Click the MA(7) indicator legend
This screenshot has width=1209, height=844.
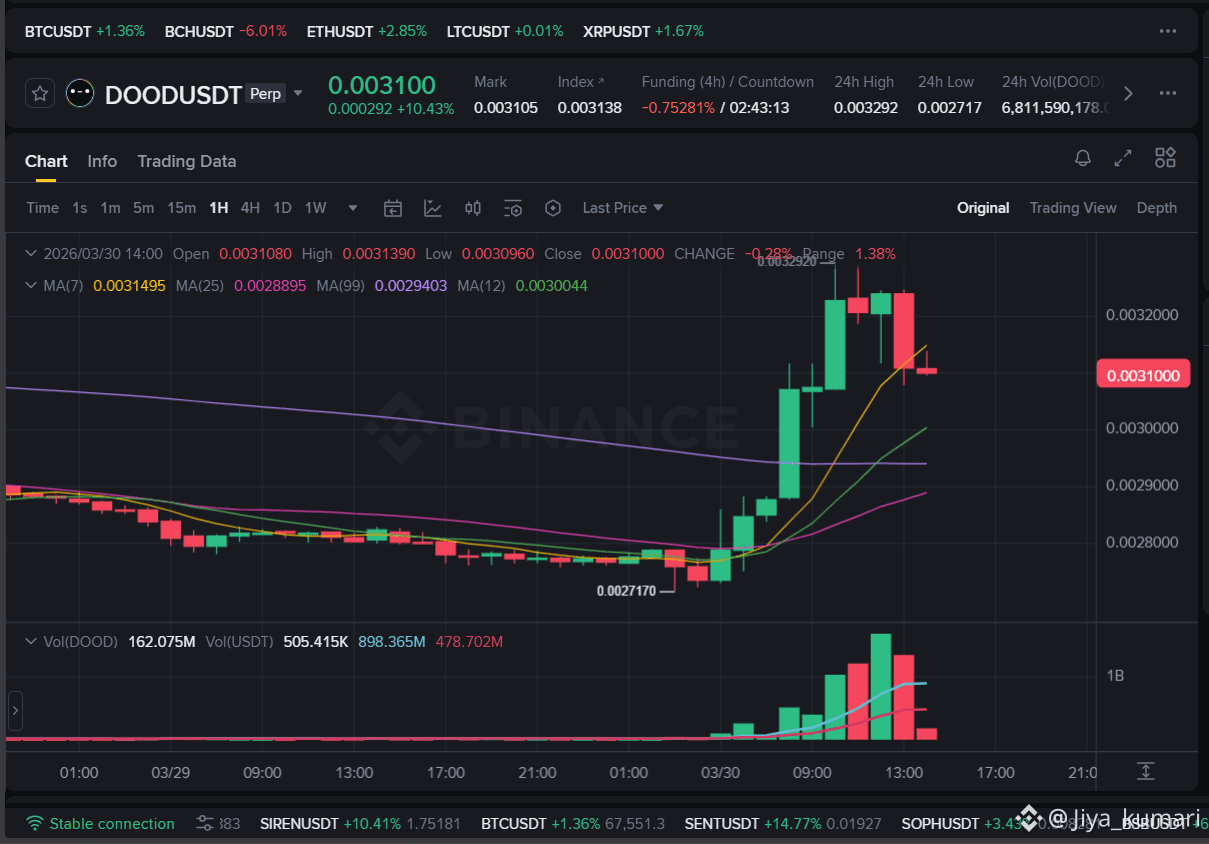pyautogui.click(x=104, y=286)
